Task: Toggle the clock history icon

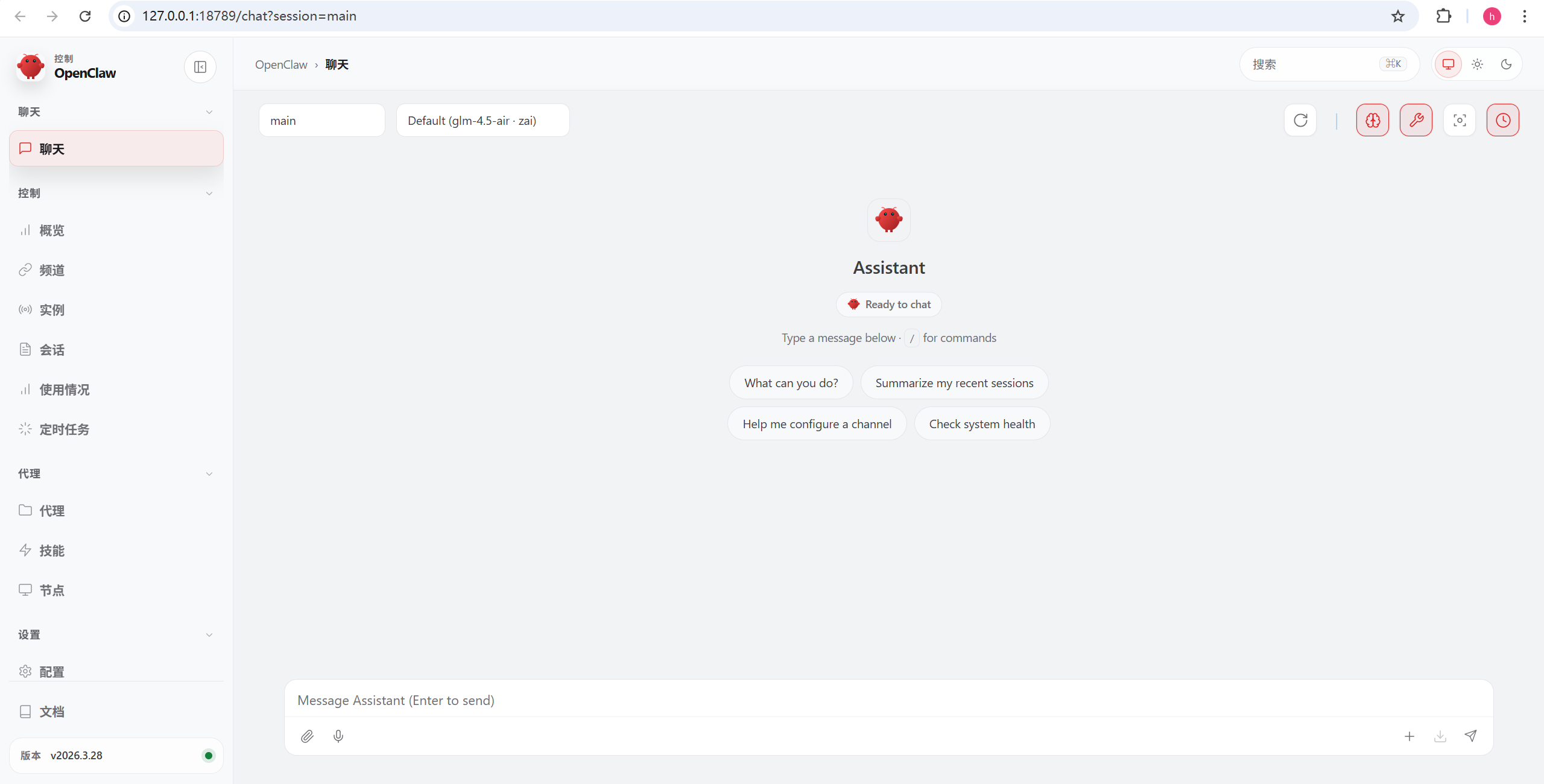Action: tap(1503, 121)
